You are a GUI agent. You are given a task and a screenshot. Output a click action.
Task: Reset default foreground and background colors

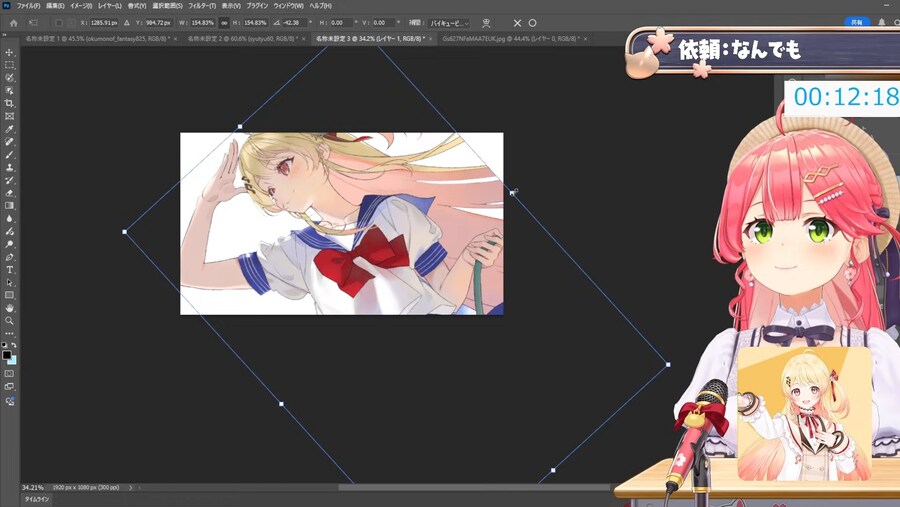4,345
